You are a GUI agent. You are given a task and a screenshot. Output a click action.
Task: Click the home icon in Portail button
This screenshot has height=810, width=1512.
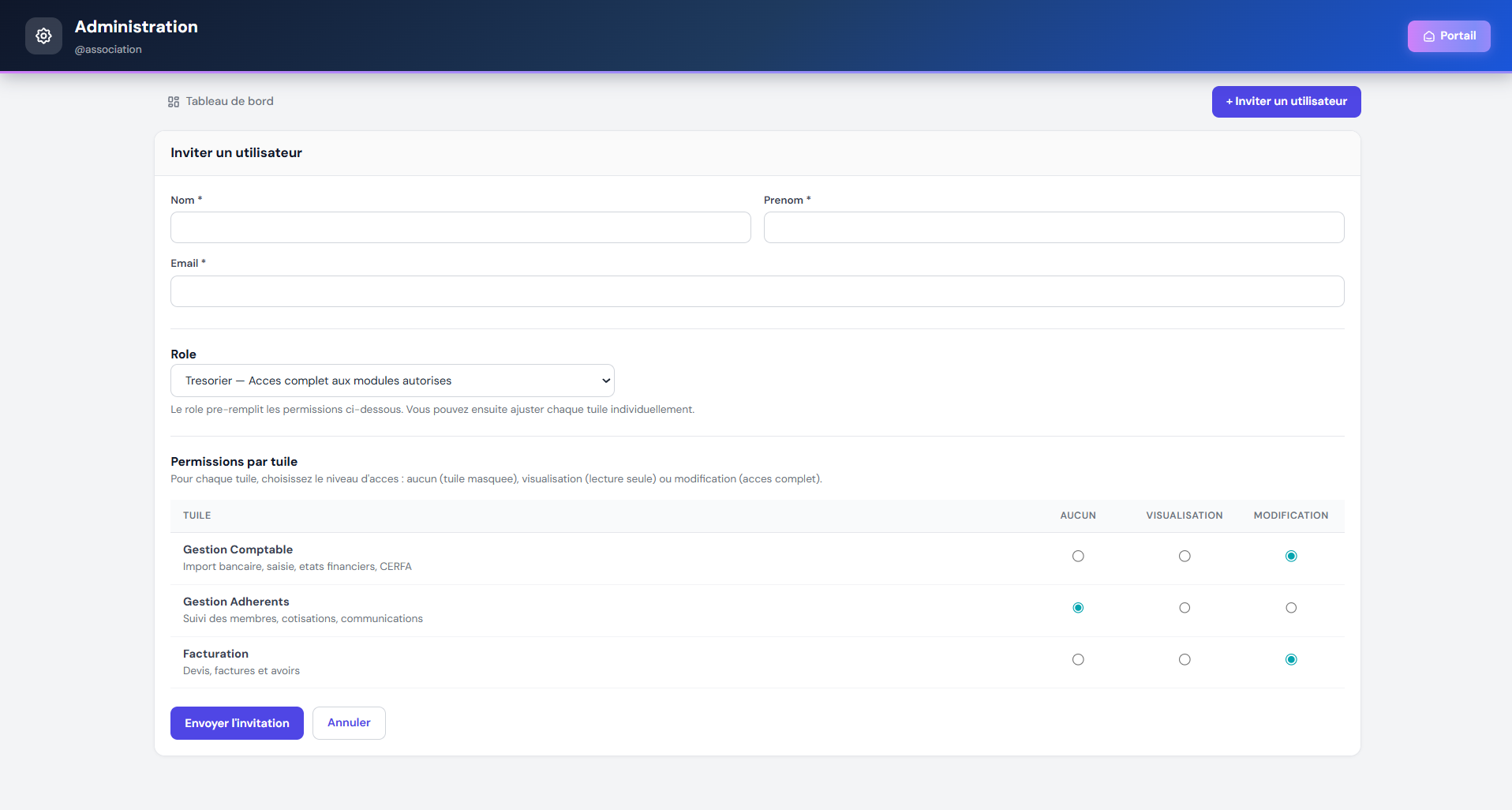(1428, 36)
